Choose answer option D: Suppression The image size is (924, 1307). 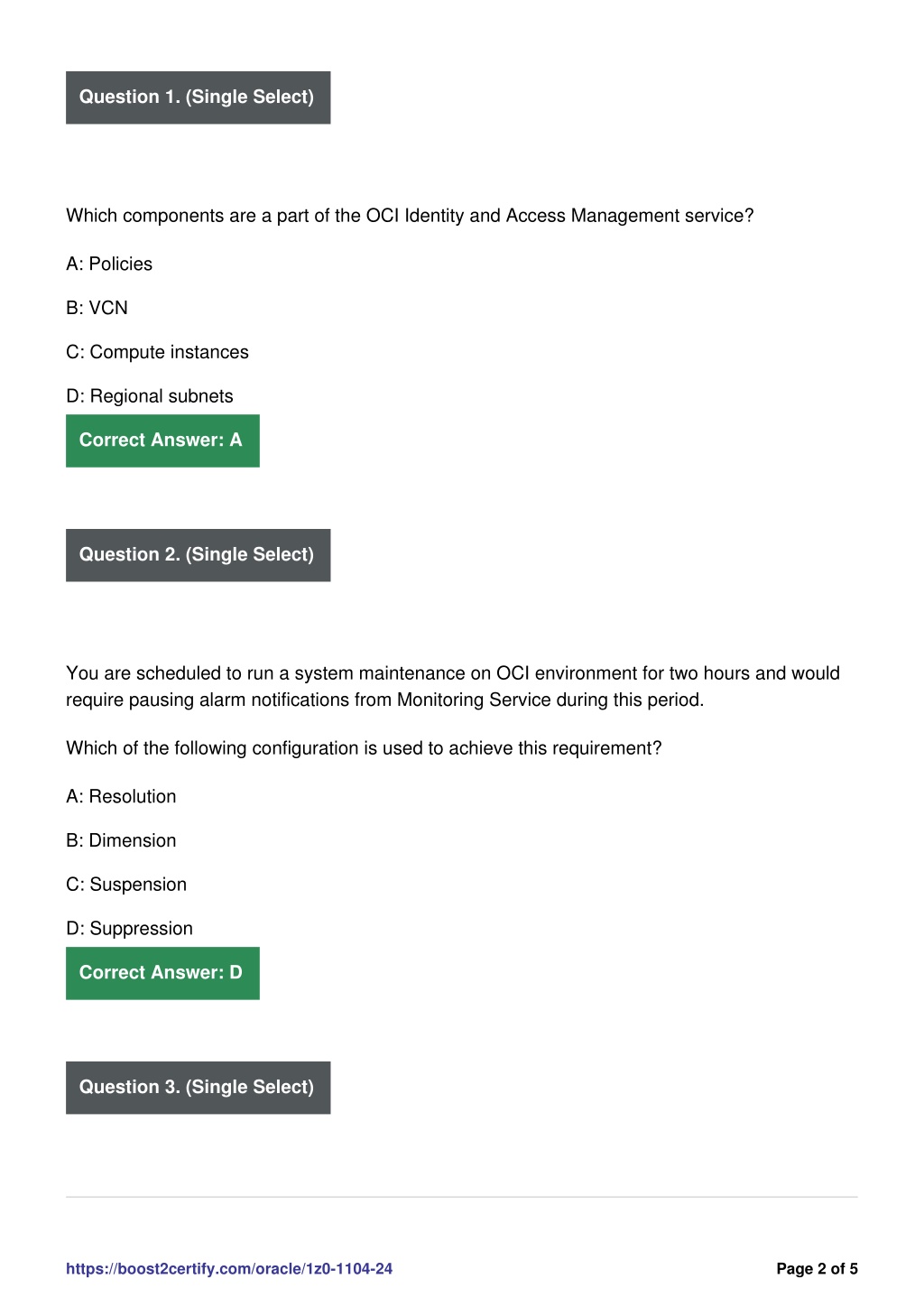pos(129,930)
